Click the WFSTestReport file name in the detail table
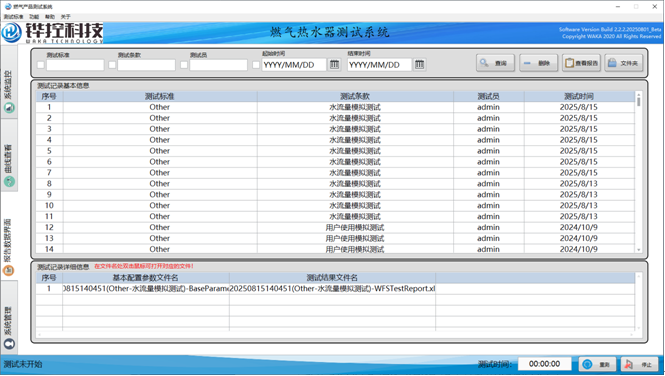The width and height of the screenshot is (665, 376). click(332, 289)
